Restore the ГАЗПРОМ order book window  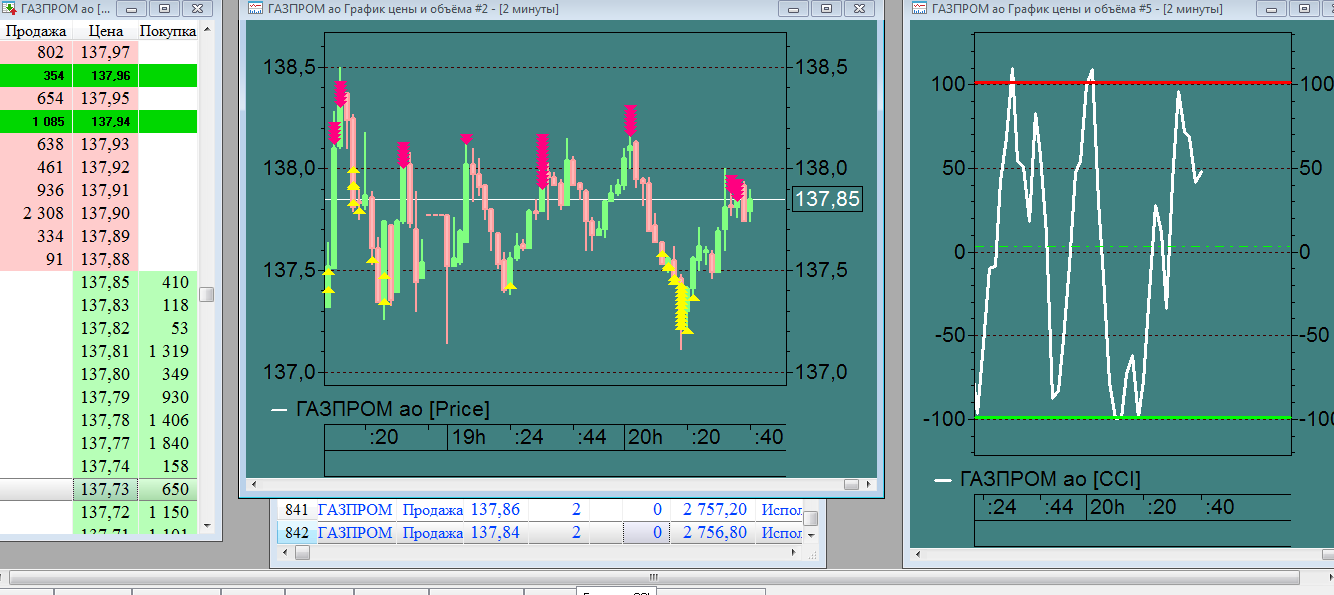[165, 9]
